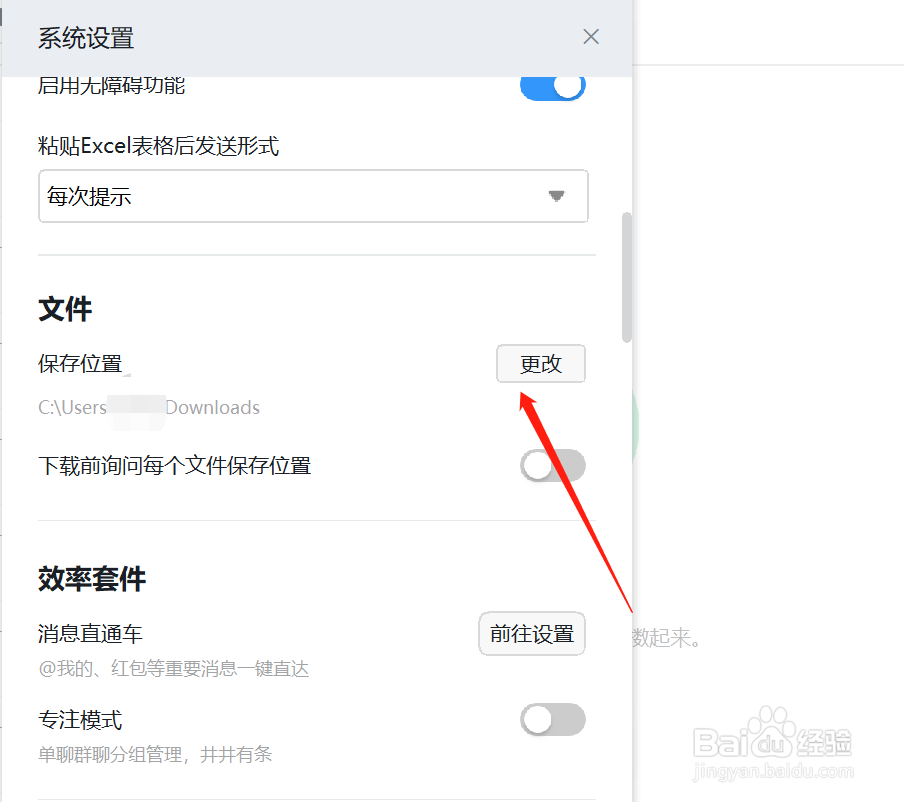Image resolution: width=904 pixels, height=802 pixels.
Task: Click 更改 to change save location
Action: tap(541, 364)
